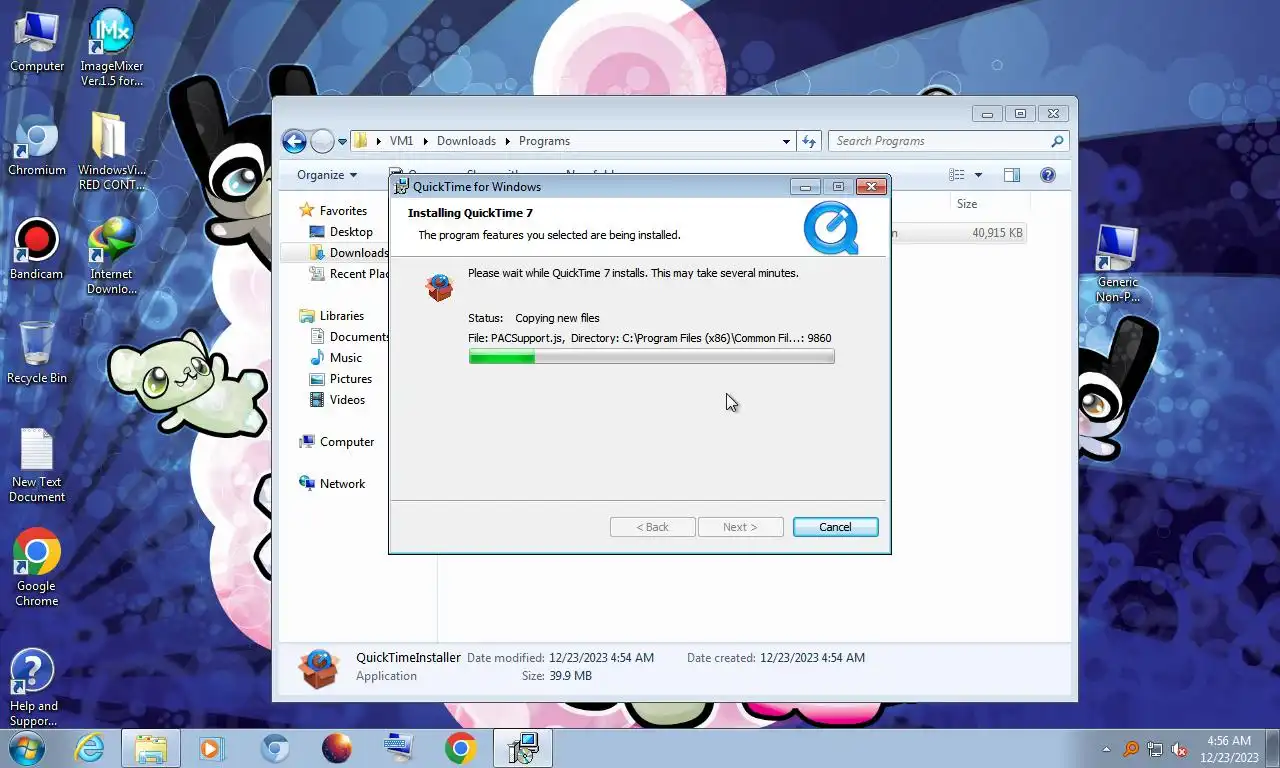Open the Organize menu
Screen dimensions: 1280x768
pos(327,175)
